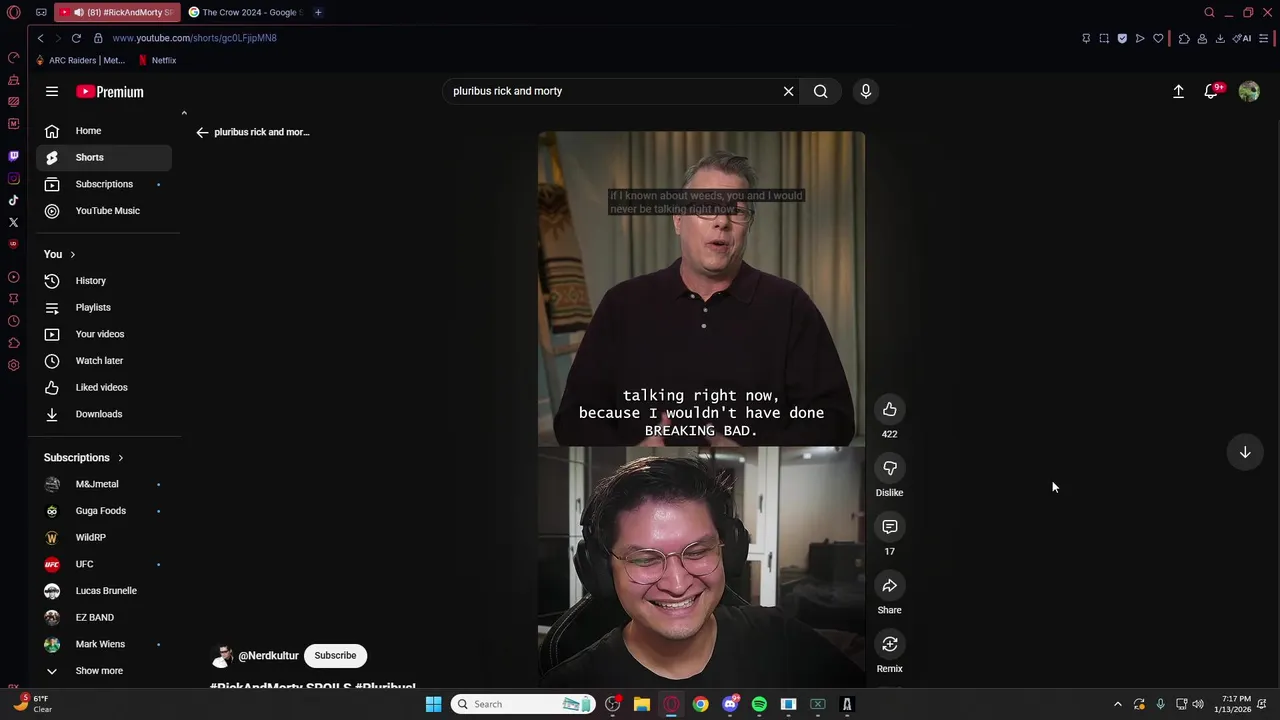The image size is (1280, 720).
Task: Open the @Nerdkultur channel link
Action: click(268, 656)
